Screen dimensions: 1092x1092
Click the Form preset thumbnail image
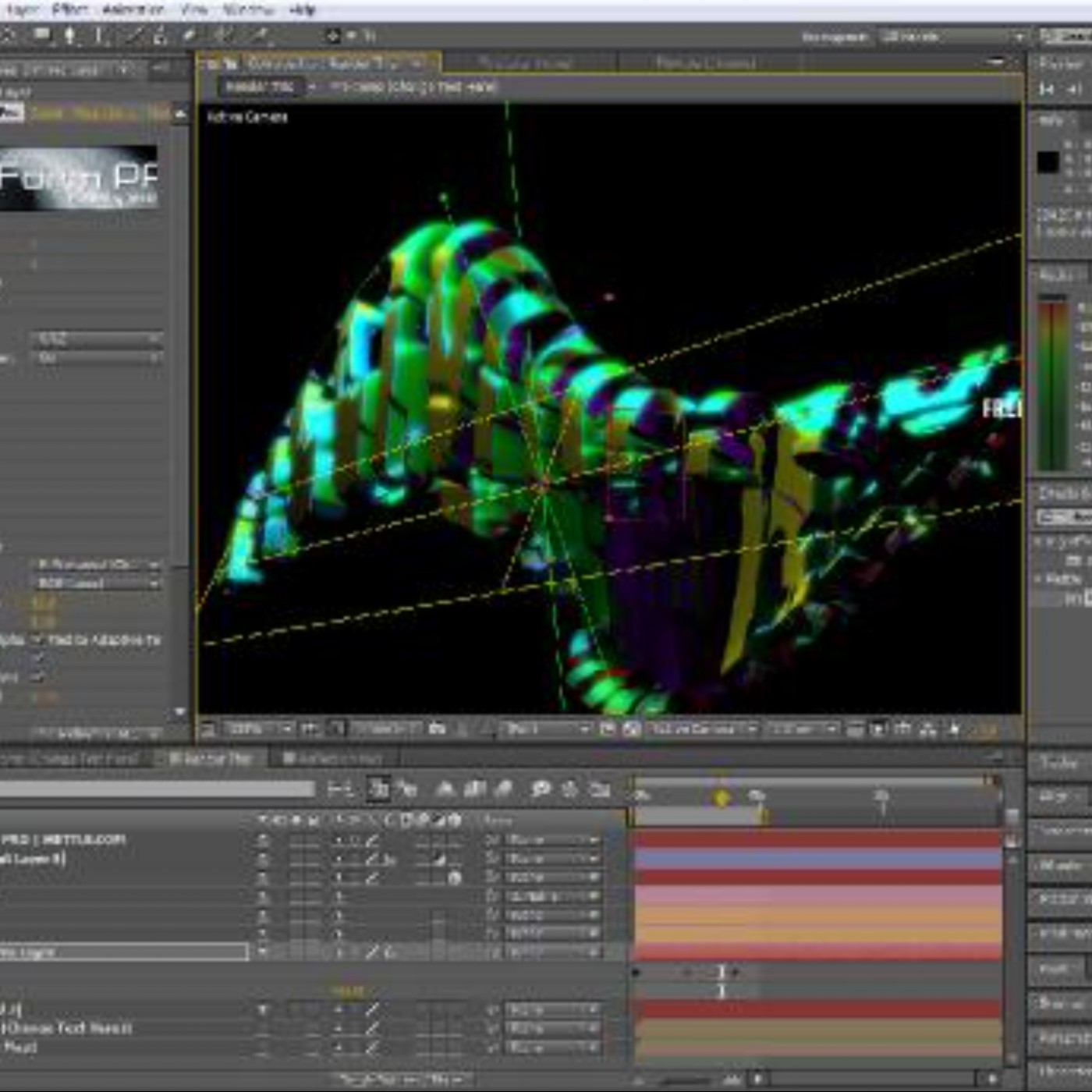78,178
